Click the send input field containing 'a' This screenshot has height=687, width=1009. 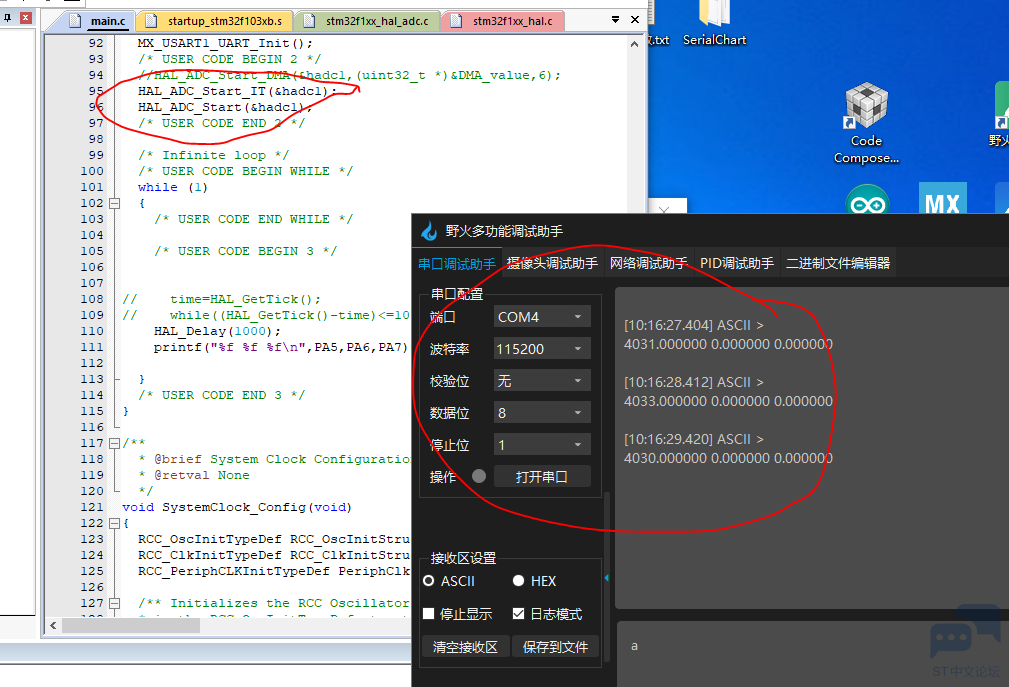tap(813, 654)
